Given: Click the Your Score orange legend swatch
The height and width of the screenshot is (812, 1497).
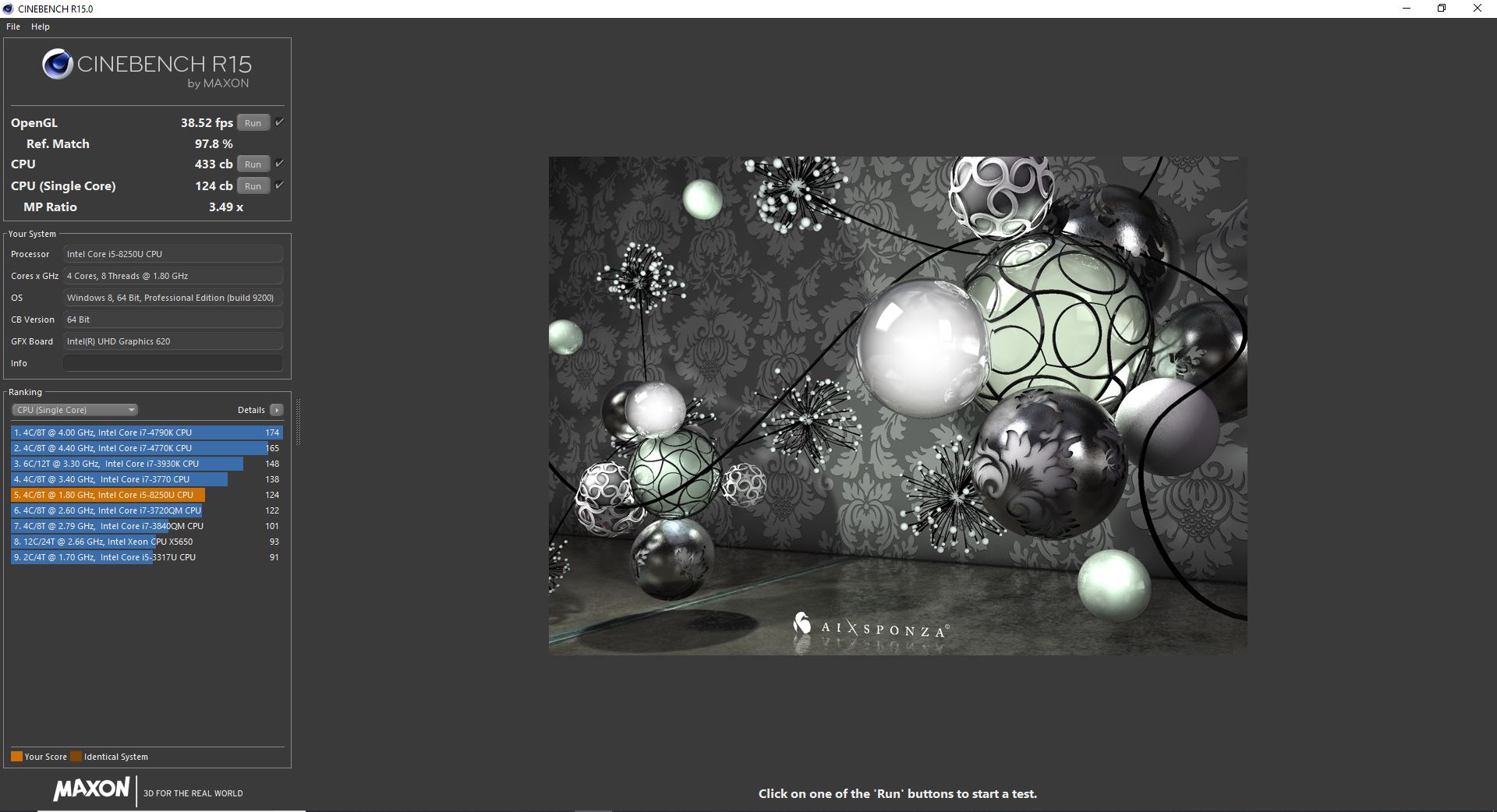Looking at the screenshot, I should [16, 756].
